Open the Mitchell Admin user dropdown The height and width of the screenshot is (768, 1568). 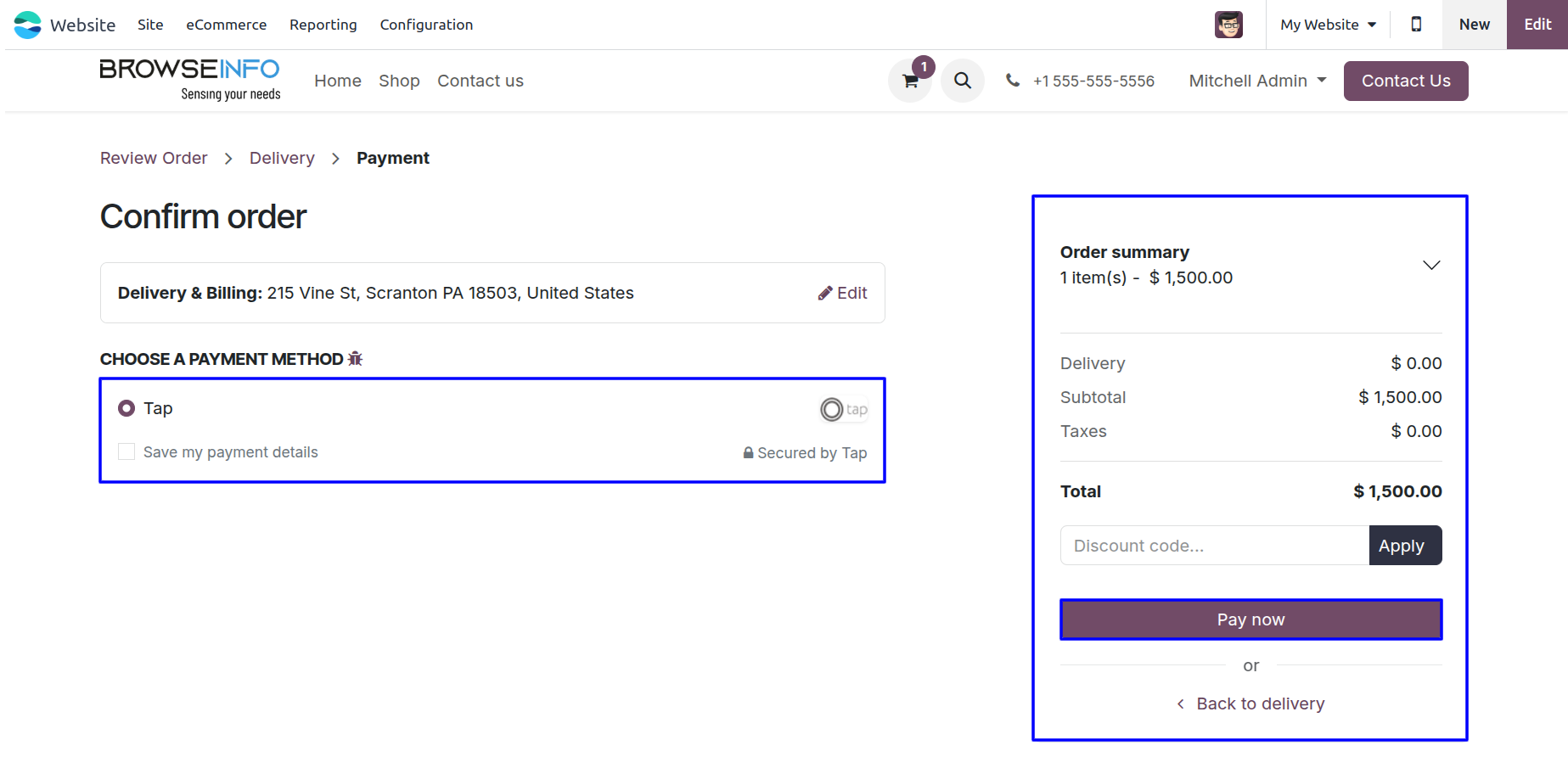click(x=1257, y=81)
